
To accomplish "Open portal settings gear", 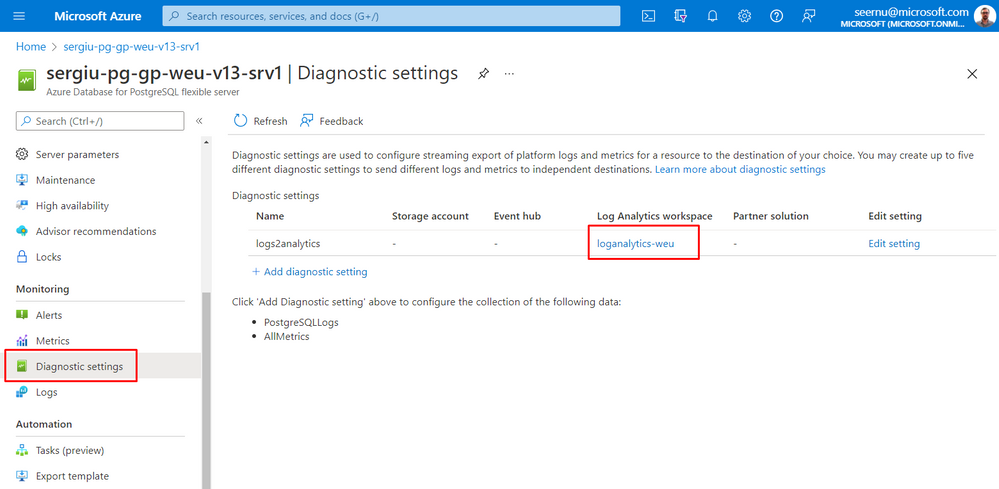I will (745, 16).
